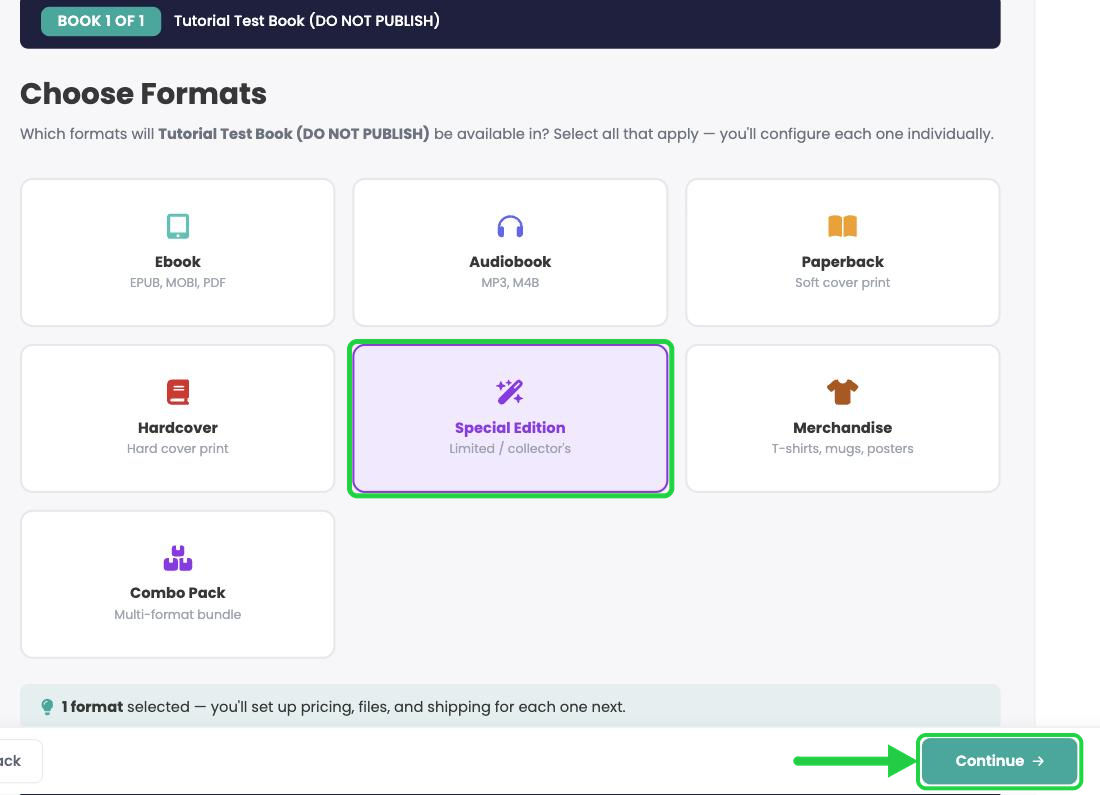This screenshot has height=795, width=1100.
Task: Click the Paperback open book icon
Action: (x=843, y=226)
